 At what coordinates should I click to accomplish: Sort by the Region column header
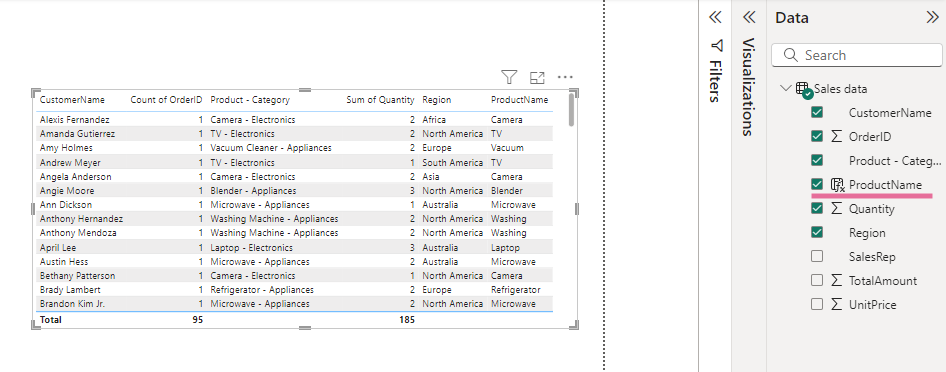click(x=437, y=99)
